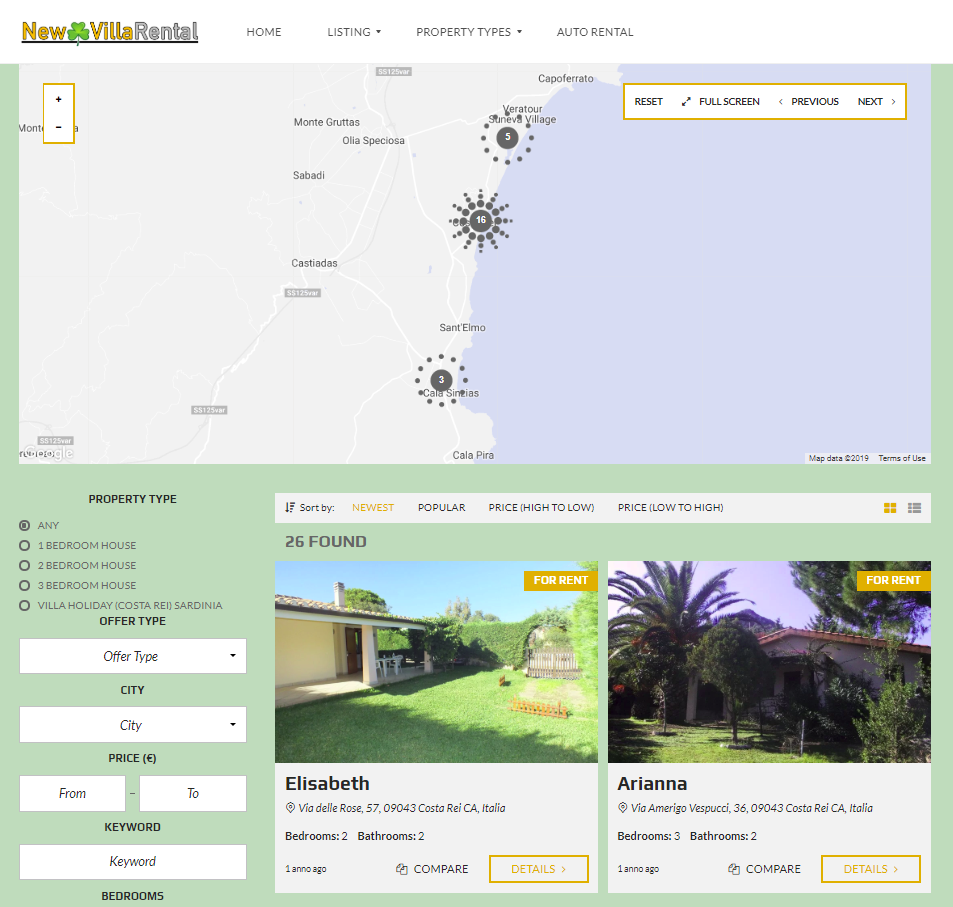Select 2 Bedroom House radio option

(24, 565)
